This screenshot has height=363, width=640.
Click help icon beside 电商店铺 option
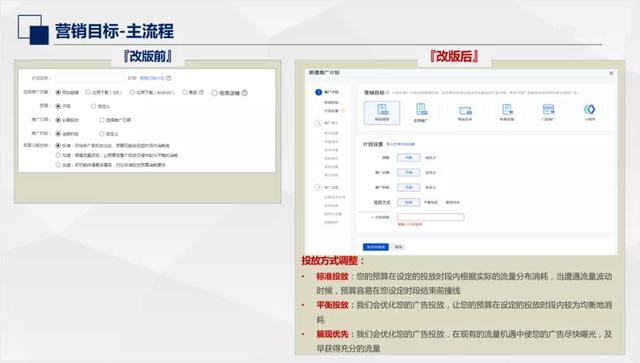point(244,93)
